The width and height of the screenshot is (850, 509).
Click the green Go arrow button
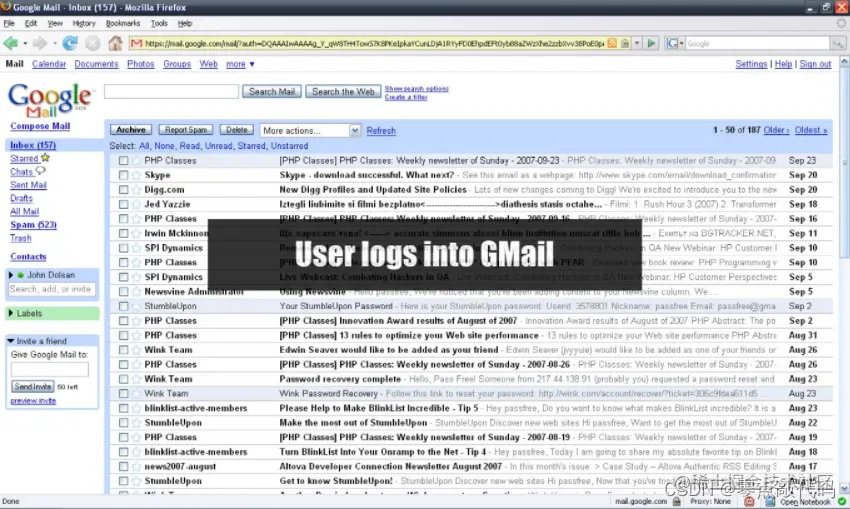pyautogui.click(x=652, y=43)
